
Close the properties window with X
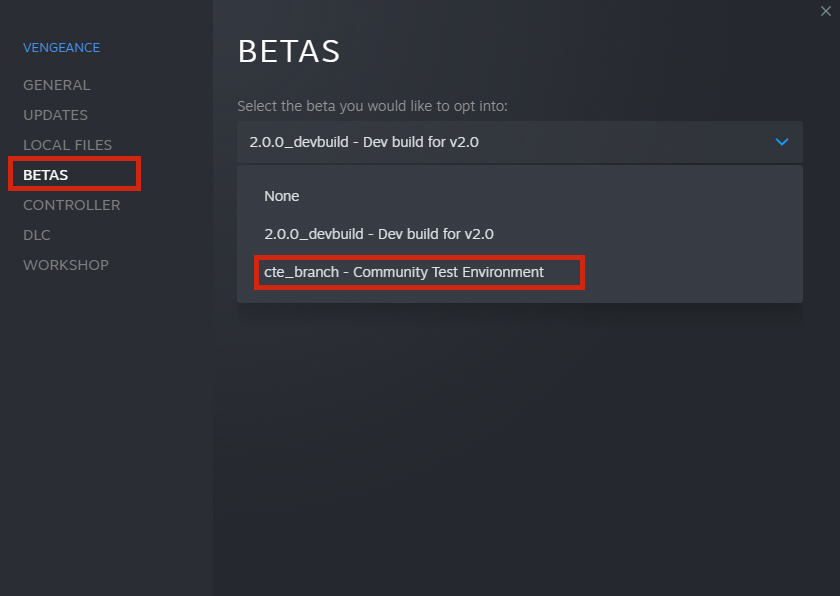[826, 11]
